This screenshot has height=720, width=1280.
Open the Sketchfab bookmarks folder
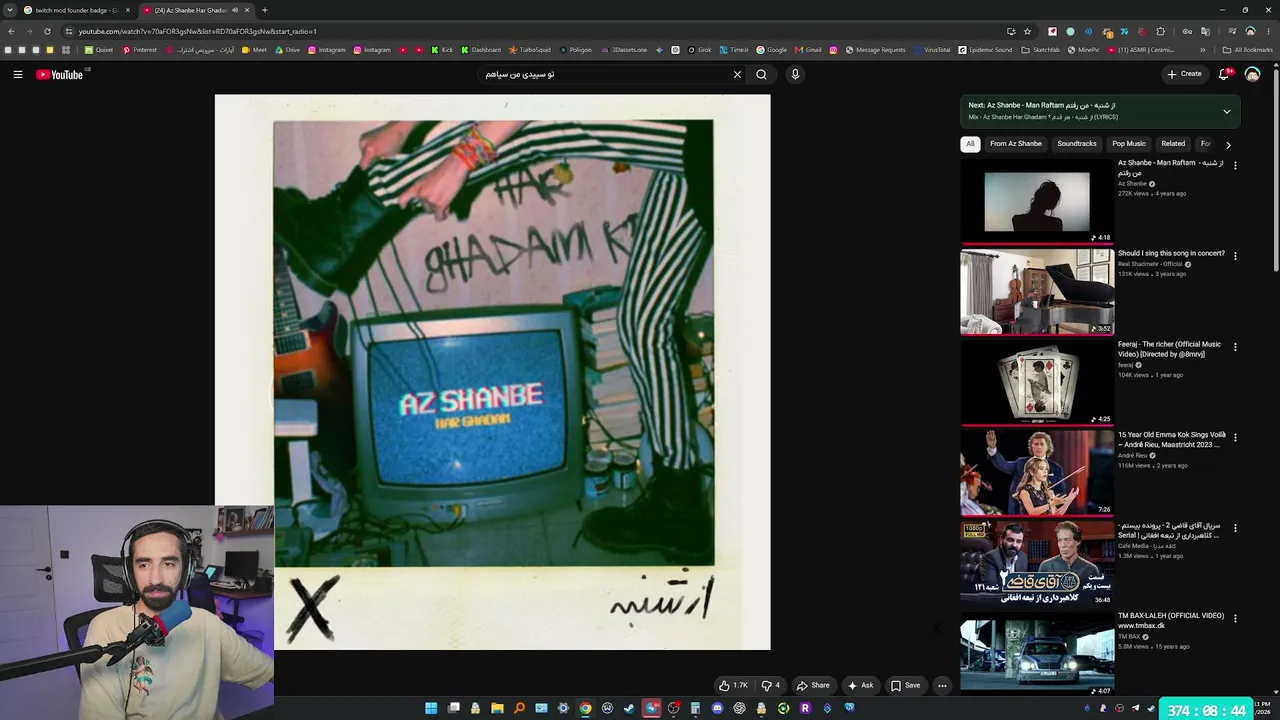point(1041,50)
